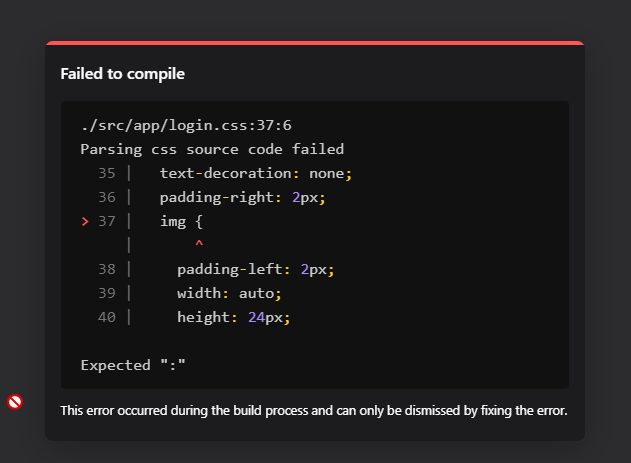Click the build process error footer note

click(x=313, y=410)
